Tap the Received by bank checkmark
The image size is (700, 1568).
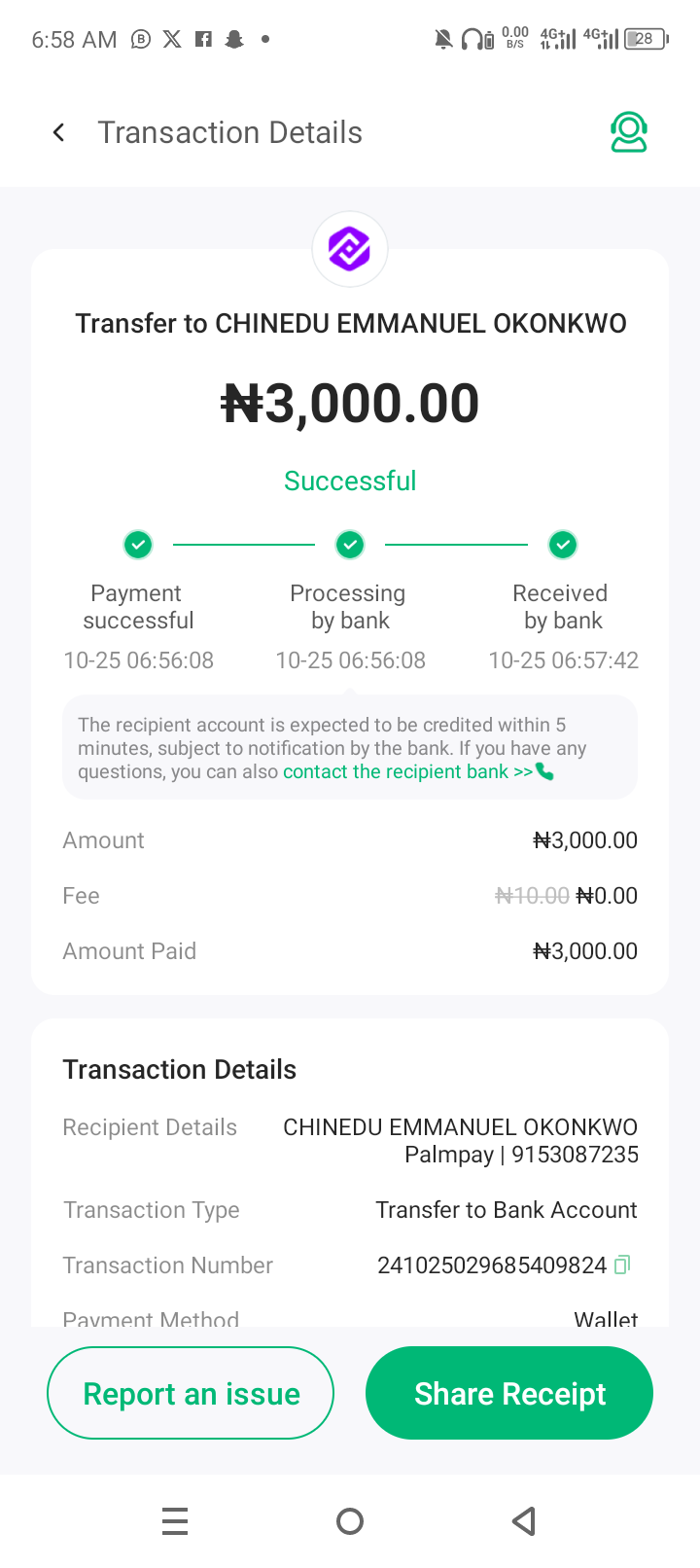click(x=562, y=545)
